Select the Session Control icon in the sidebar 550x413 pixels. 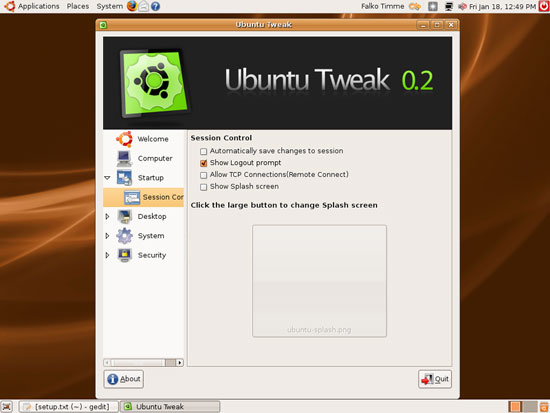pos(132,197)
